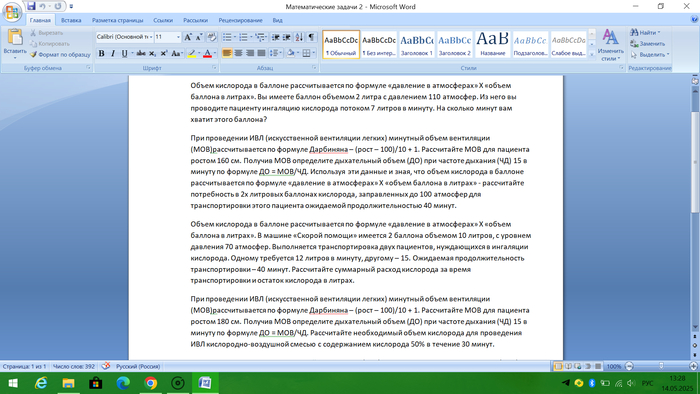700x394 pixels.
Task: Click the Найти button
Action: pos(645,33)
